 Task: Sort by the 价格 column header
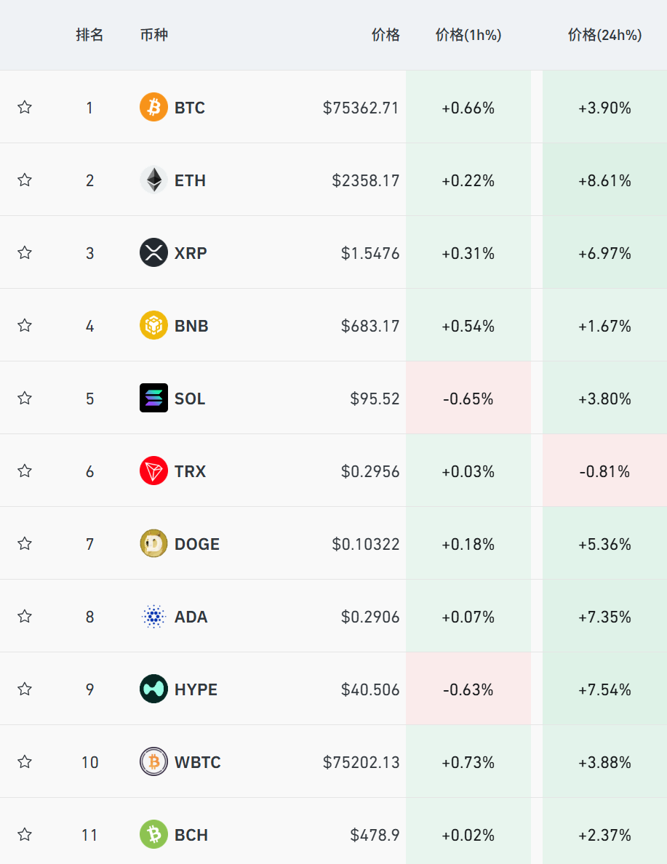pyautogui.click(x=385, y=35)
